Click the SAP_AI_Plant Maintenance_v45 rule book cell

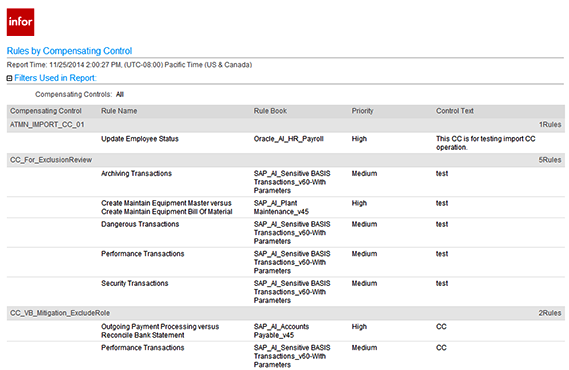click(281, 207)
